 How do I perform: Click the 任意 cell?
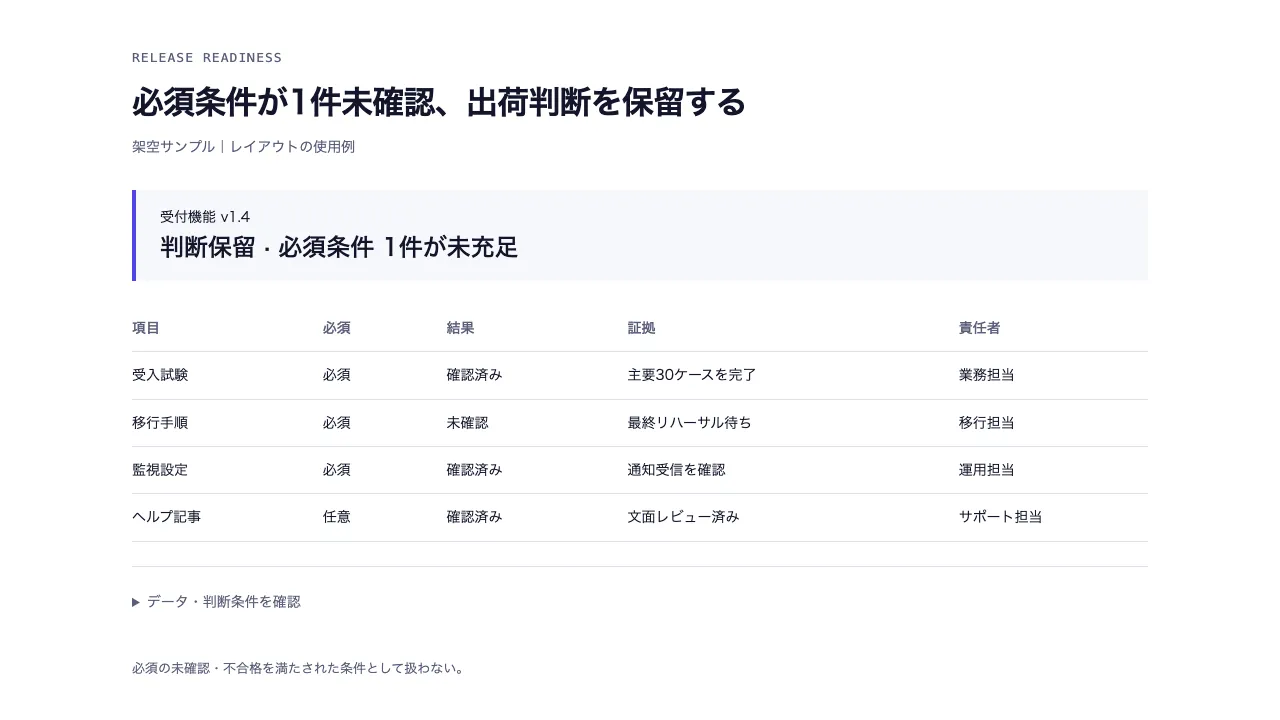click(x=337, y=517)
